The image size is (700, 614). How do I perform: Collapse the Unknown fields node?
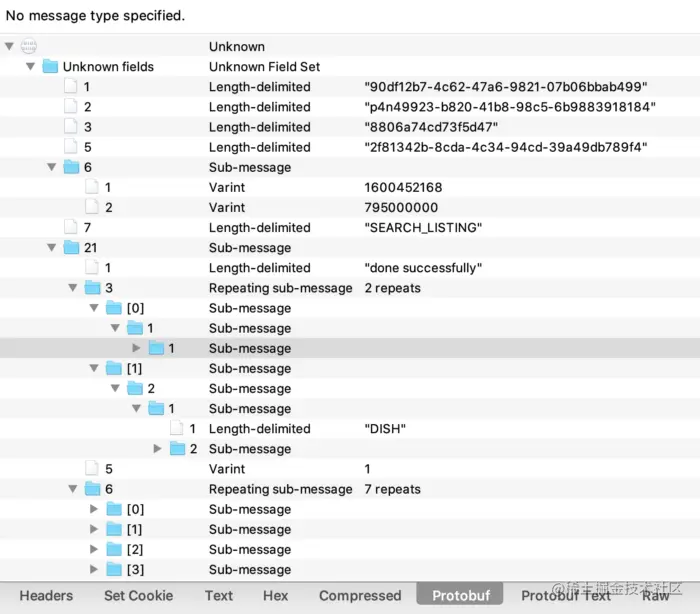[x=31, y=67]
